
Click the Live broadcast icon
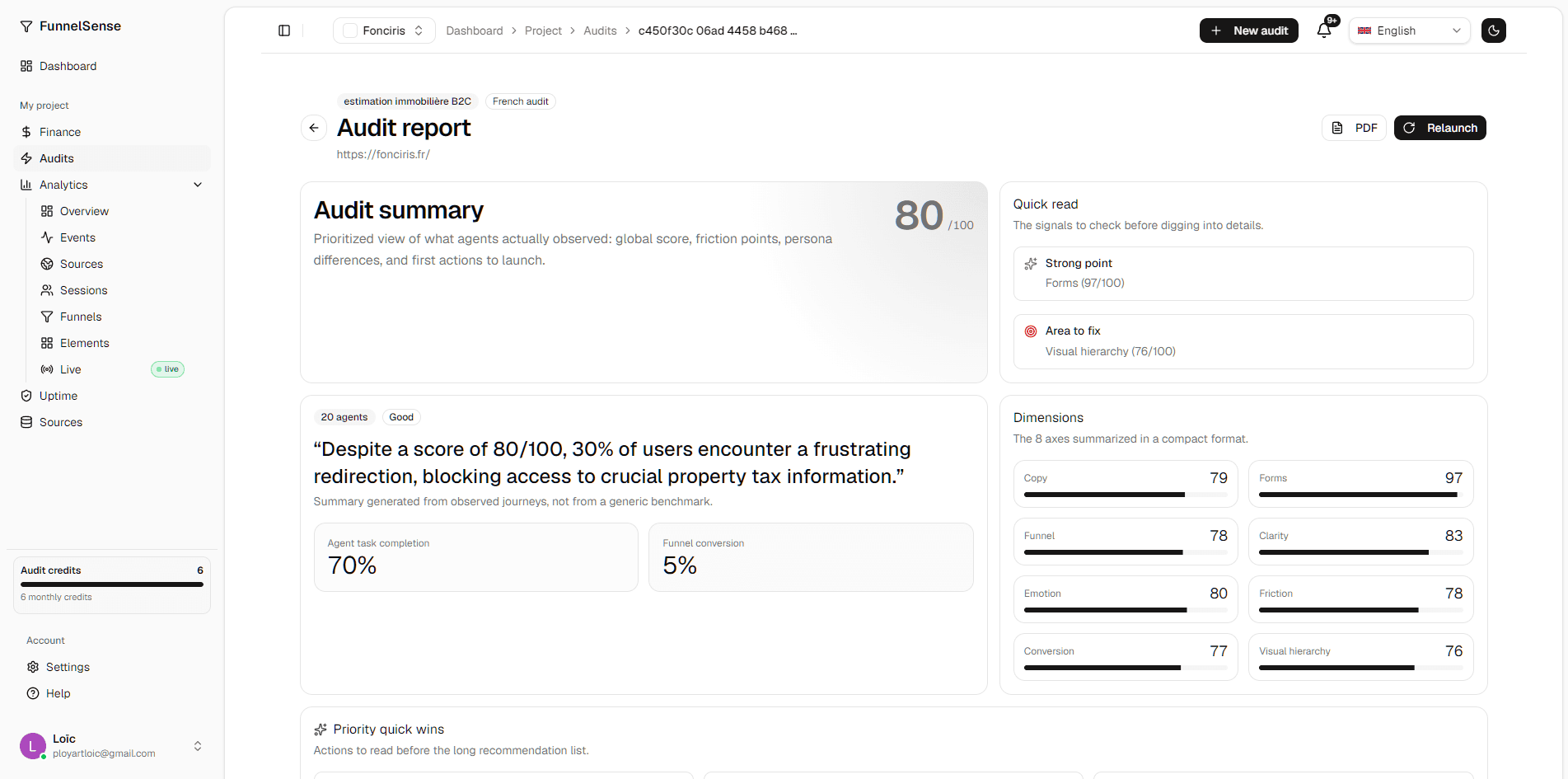[x=47, y=369]
